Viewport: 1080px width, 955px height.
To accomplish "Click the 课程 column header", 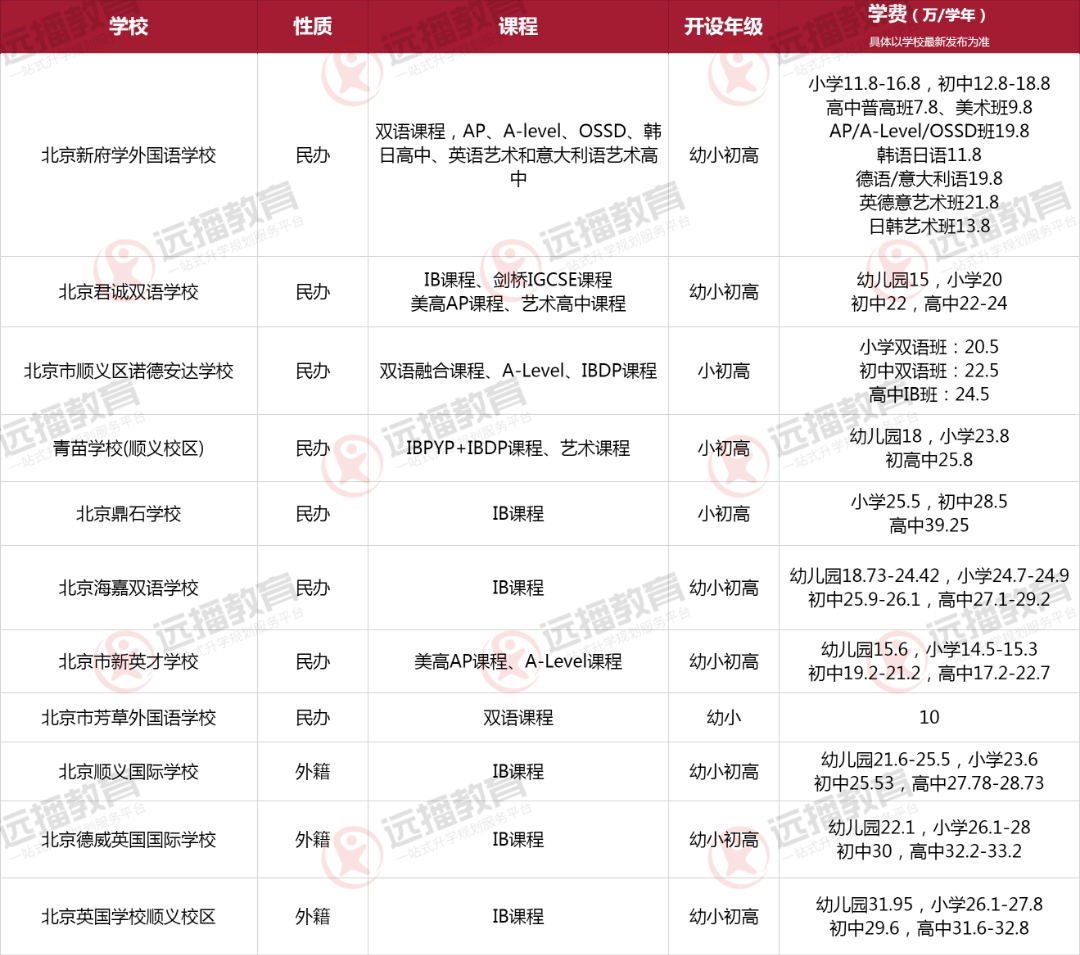I will (x=518, y=27).
